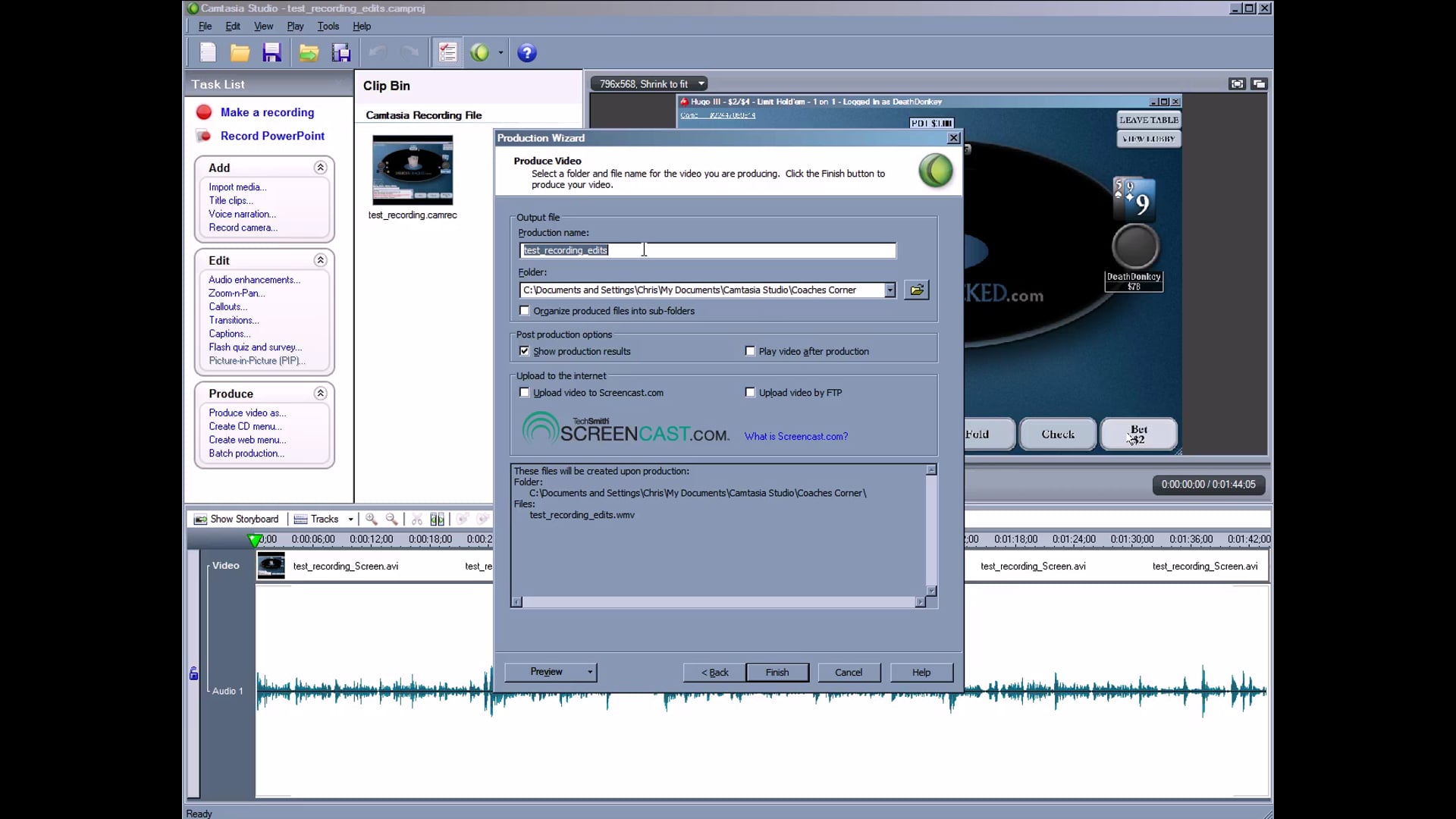Open the Play menu

tap(295, 26)
